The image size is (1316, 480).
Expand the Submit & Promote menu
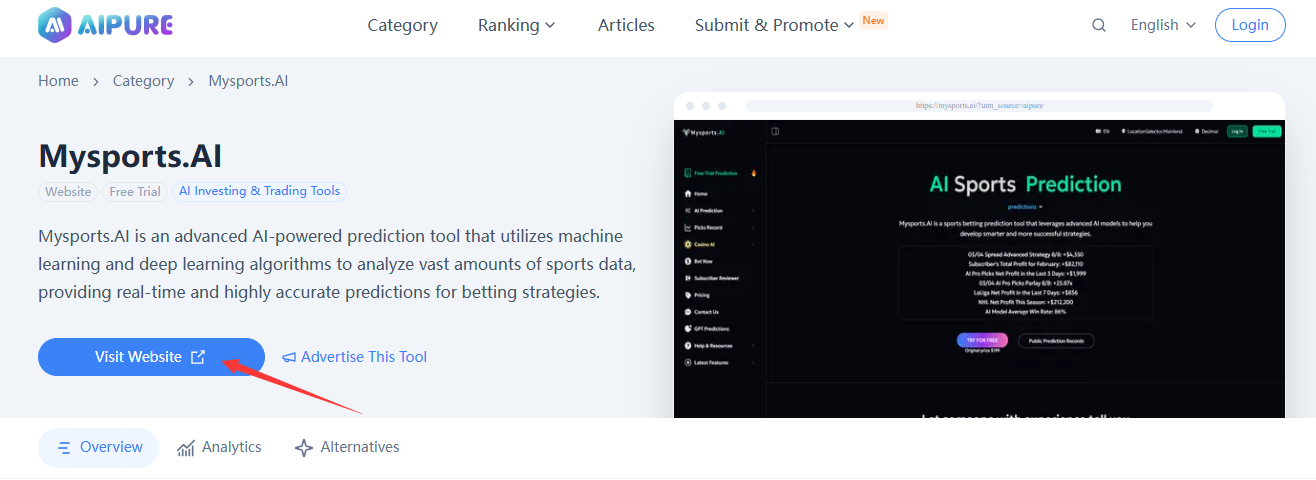coord(775,25)
